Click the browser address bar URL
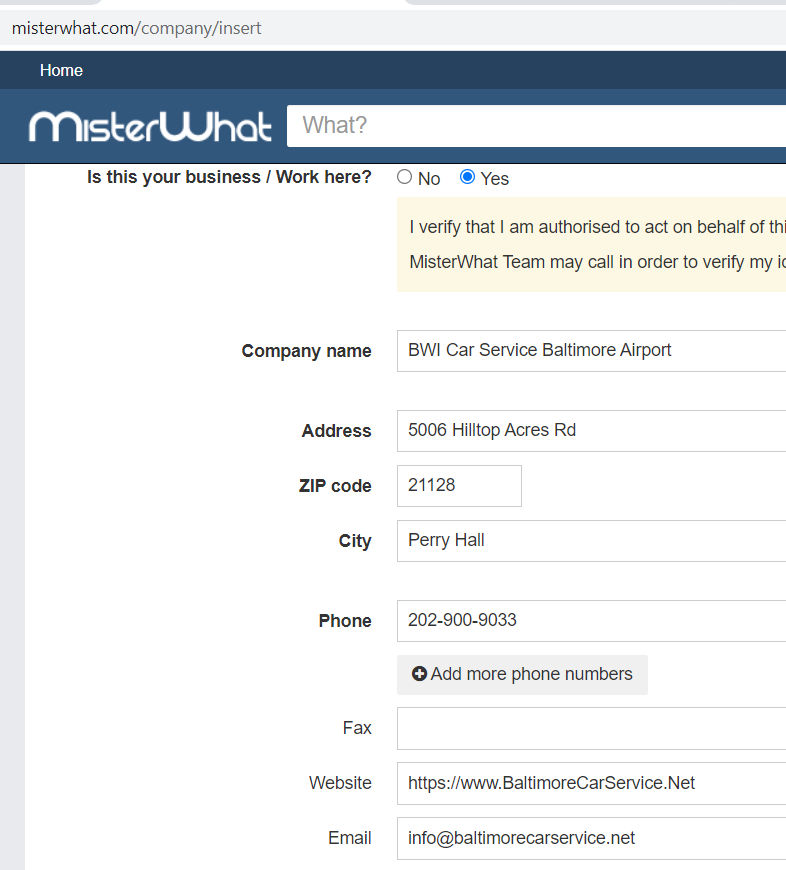This screenshot has width=786, height=870. [136, 28]
